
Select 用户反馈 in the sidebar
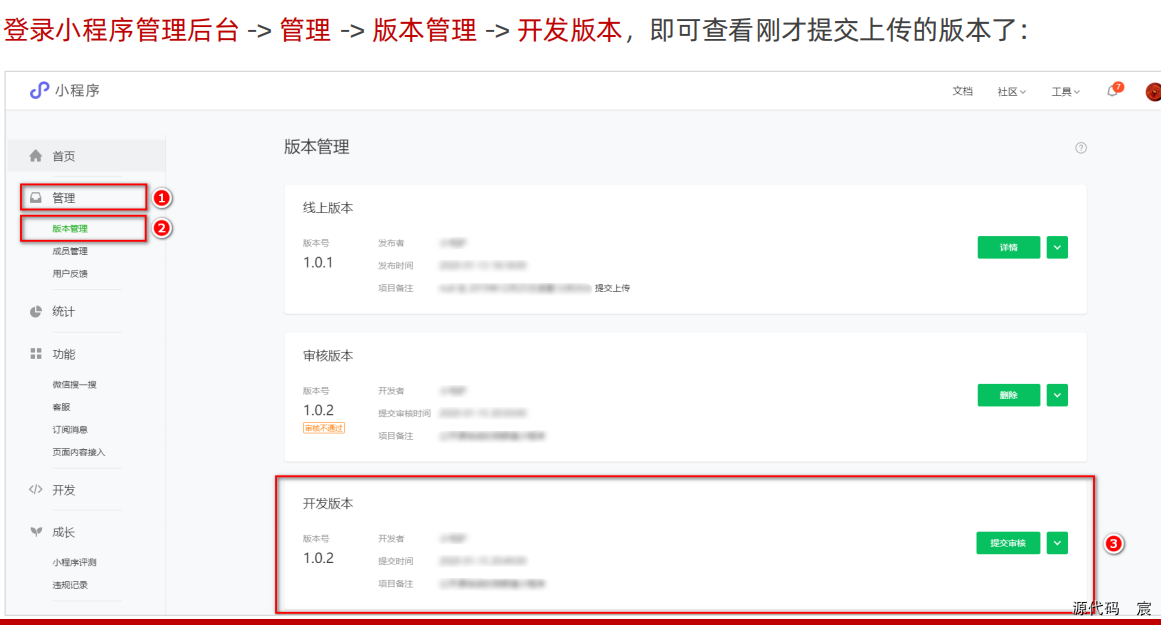point(70,273)
